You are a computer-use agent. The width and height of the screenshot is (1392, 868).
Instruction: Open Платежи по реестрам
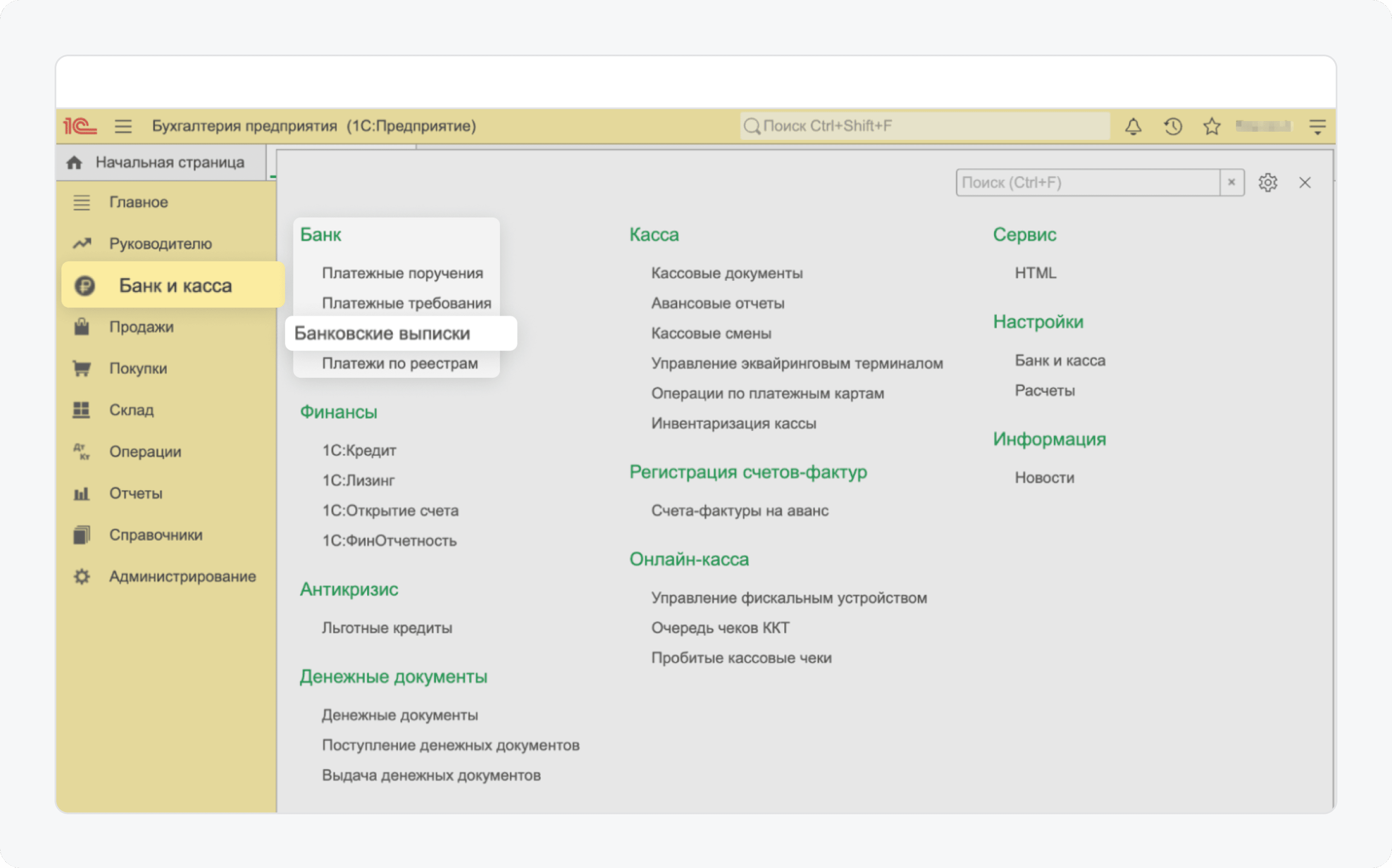[400, 363]
